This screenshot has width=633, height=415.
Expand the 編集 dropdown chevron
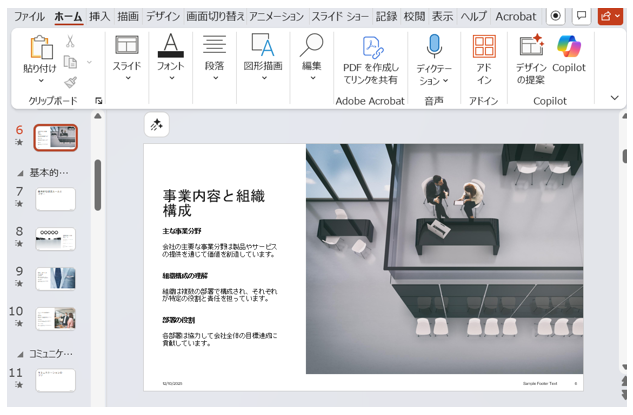(313, 78)
